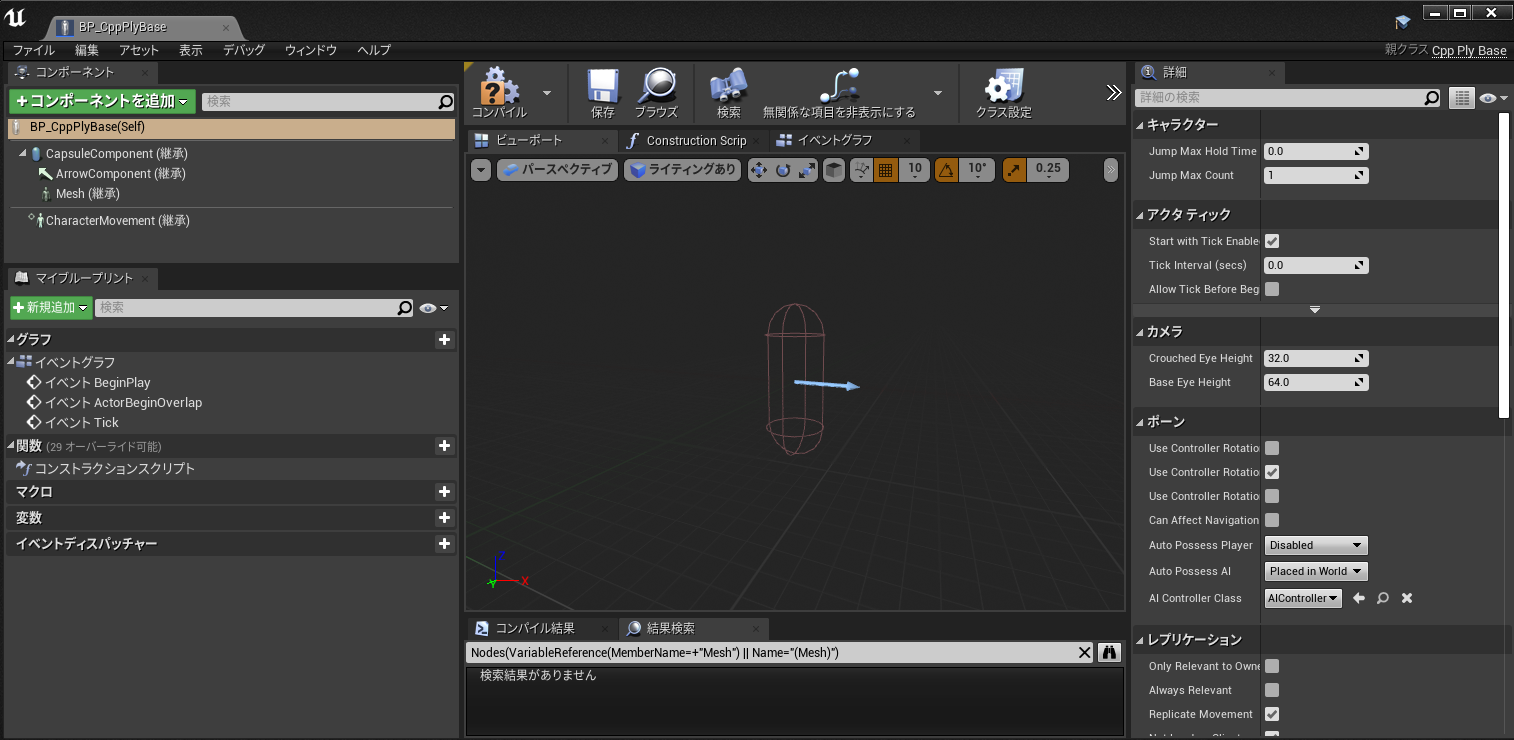Add a new function with plus icon in 関数 row
This screenshot has height=740, width=1514.
coord(445,446)
